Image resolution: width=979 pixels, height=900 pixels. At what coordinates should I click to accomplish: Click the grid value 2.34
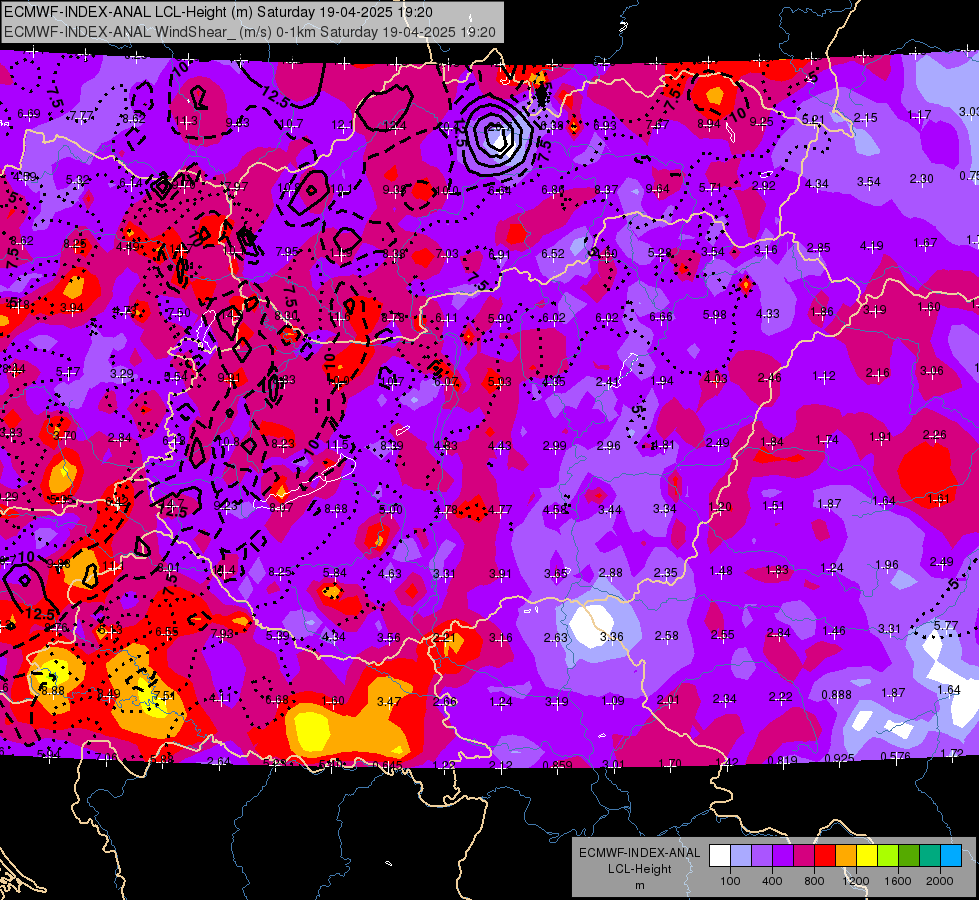point(724,698)
